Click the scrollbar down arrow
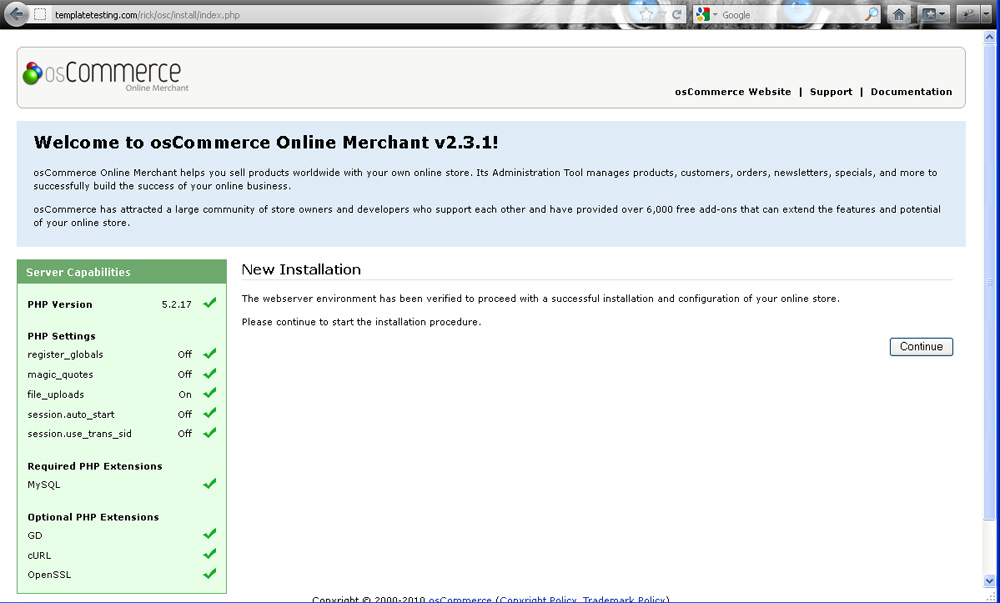This screenshot has height=603, width=1000. tap(989, 581)
